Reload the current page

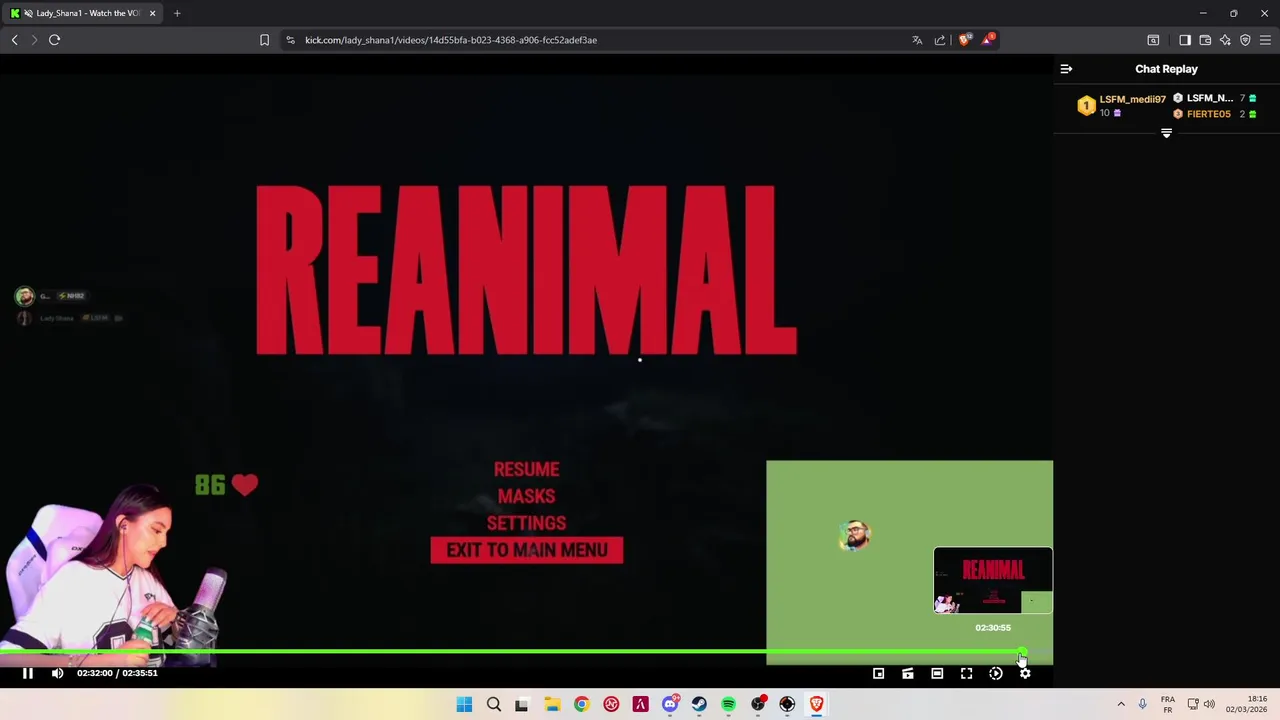pyautogui.click(x=55, y=40)
